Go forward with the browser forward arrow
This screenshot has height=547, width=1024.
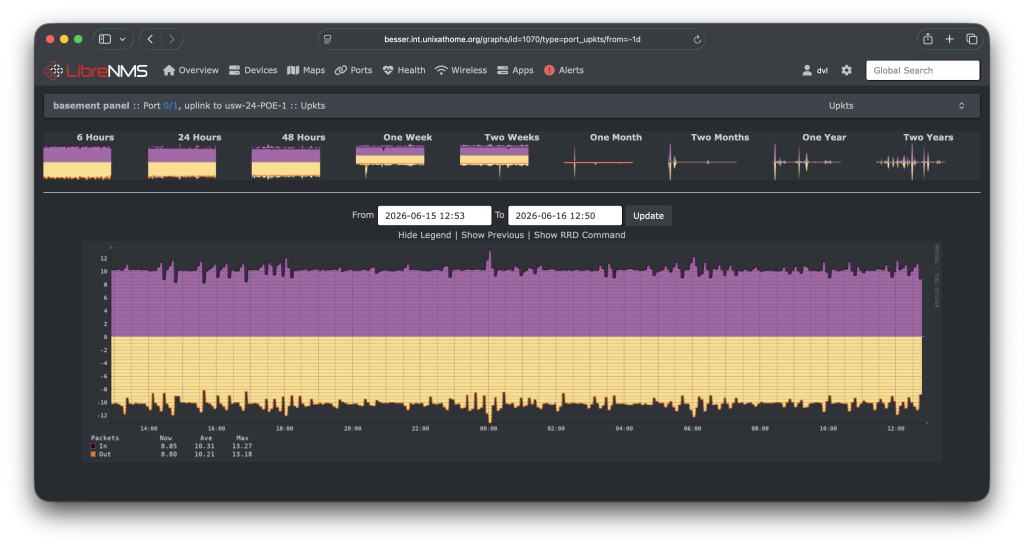[172, 39]
